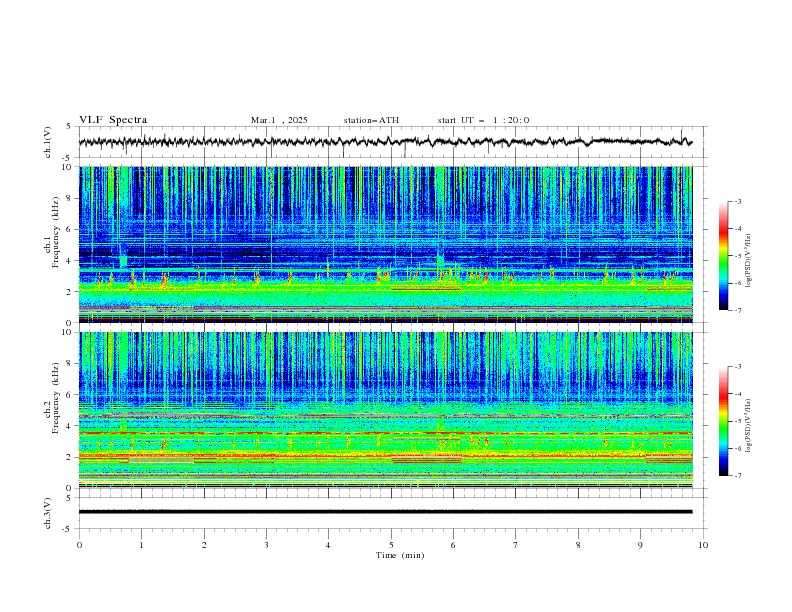Image resolution: width=792 pixels, height=612 pixels.
Task: Click inside the ch.1 spectrogram panel
Action: 385,244
